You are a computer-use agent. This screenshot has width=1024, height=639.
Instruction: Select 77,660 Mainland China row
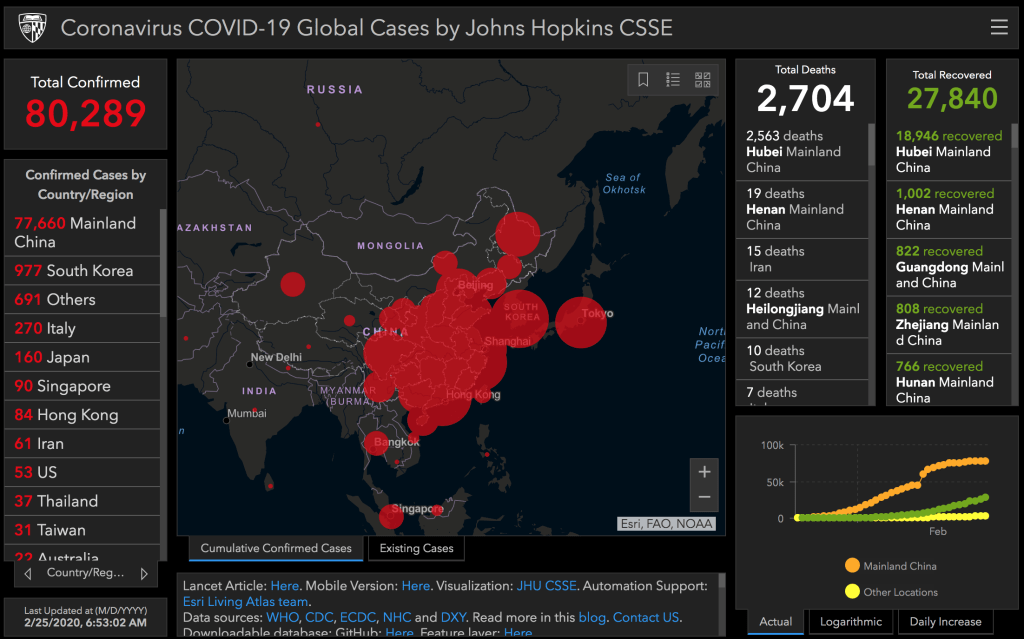coord(82,233)
